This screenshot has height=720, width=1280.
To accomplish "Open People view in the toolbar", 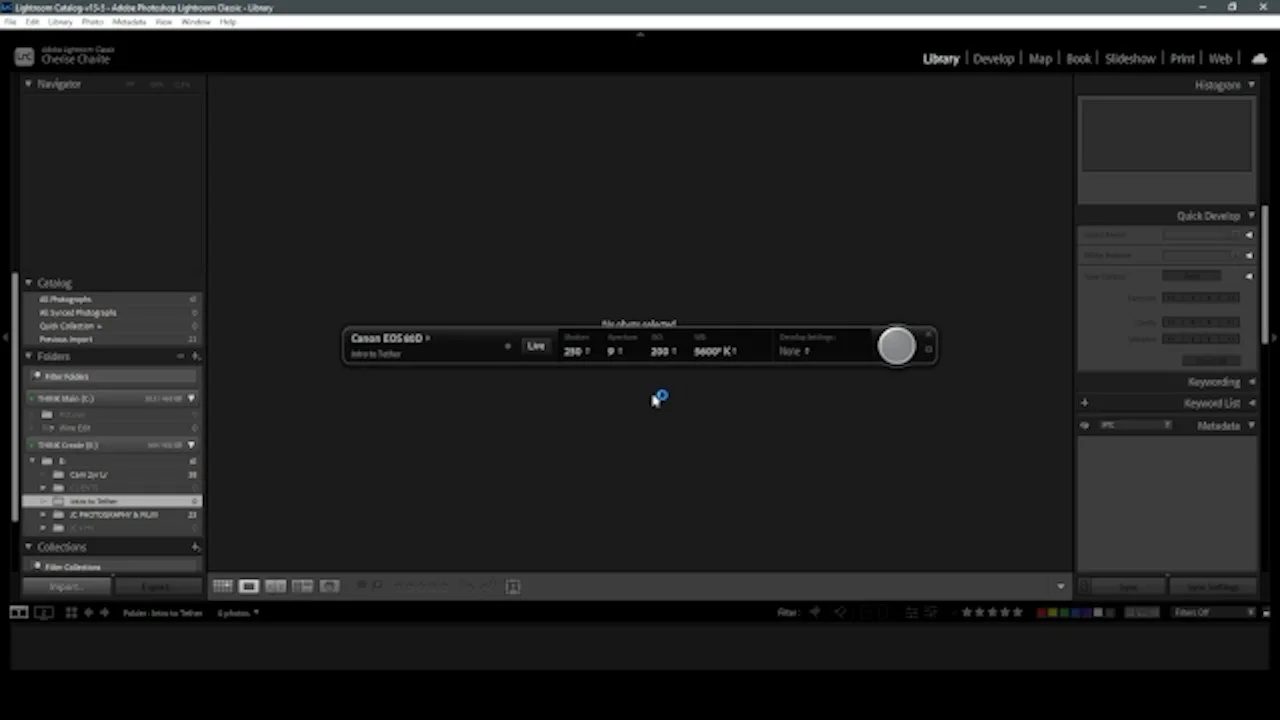I will [329, 586].
